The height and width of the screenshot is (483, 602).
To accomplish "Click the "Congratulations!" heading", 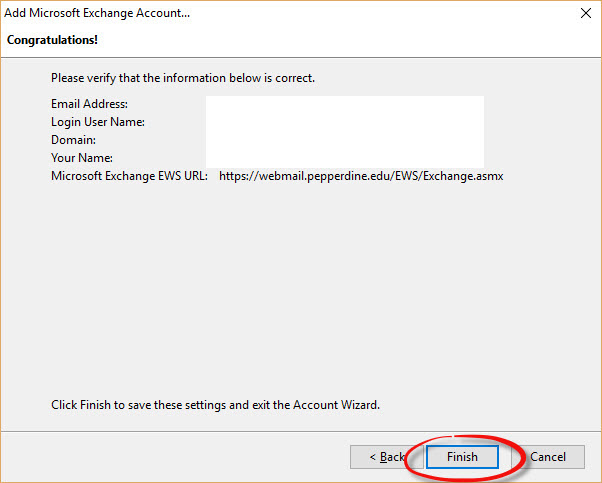I will pyautogui.click(x=53, y=40).
